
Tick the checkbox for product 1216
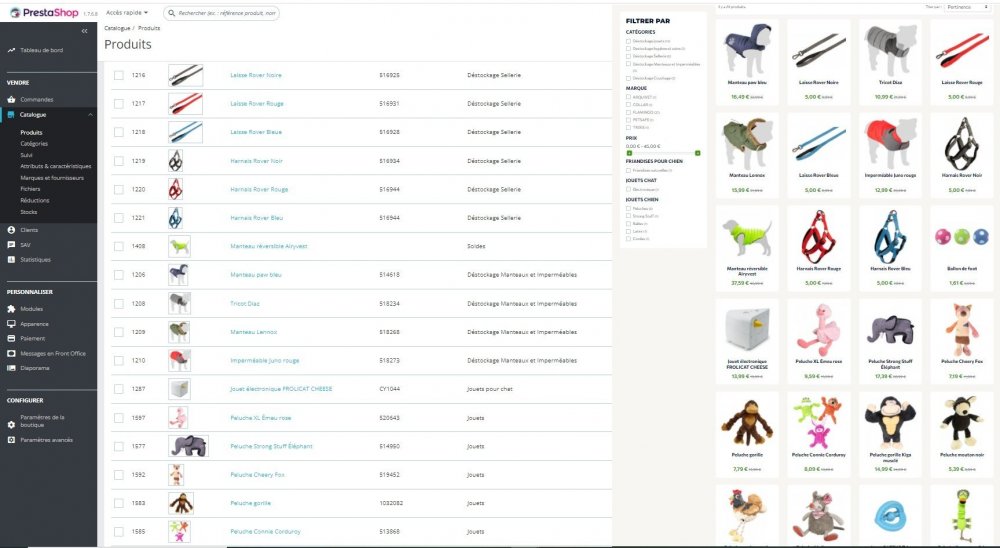119,75
